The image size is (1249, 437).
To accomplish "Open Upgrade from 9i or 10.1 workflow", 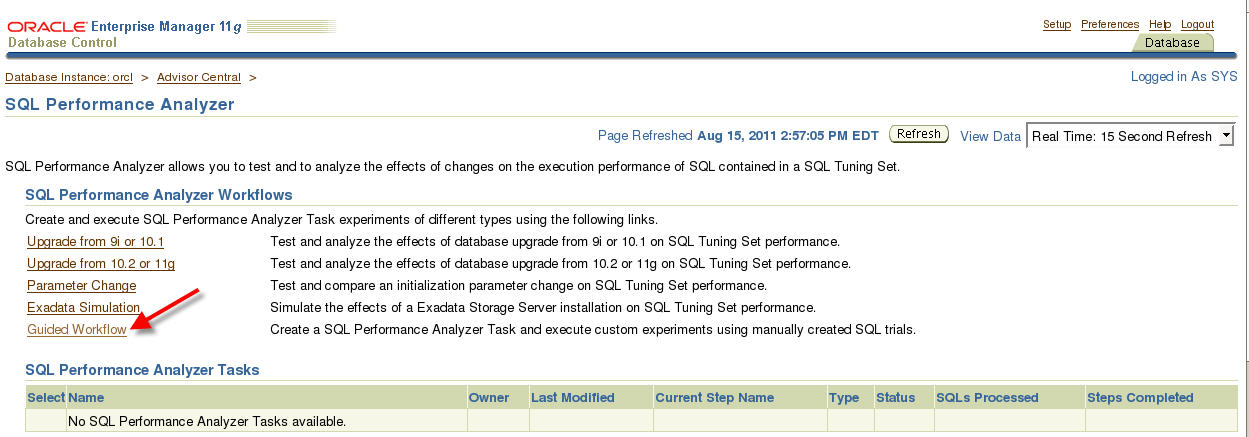I will click(x=95, y=242).
